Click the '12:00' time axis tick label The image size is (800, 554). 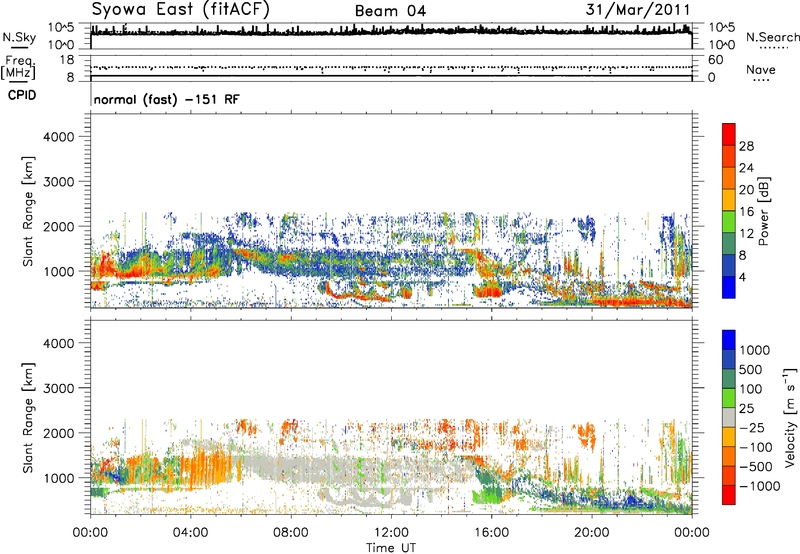391,533
